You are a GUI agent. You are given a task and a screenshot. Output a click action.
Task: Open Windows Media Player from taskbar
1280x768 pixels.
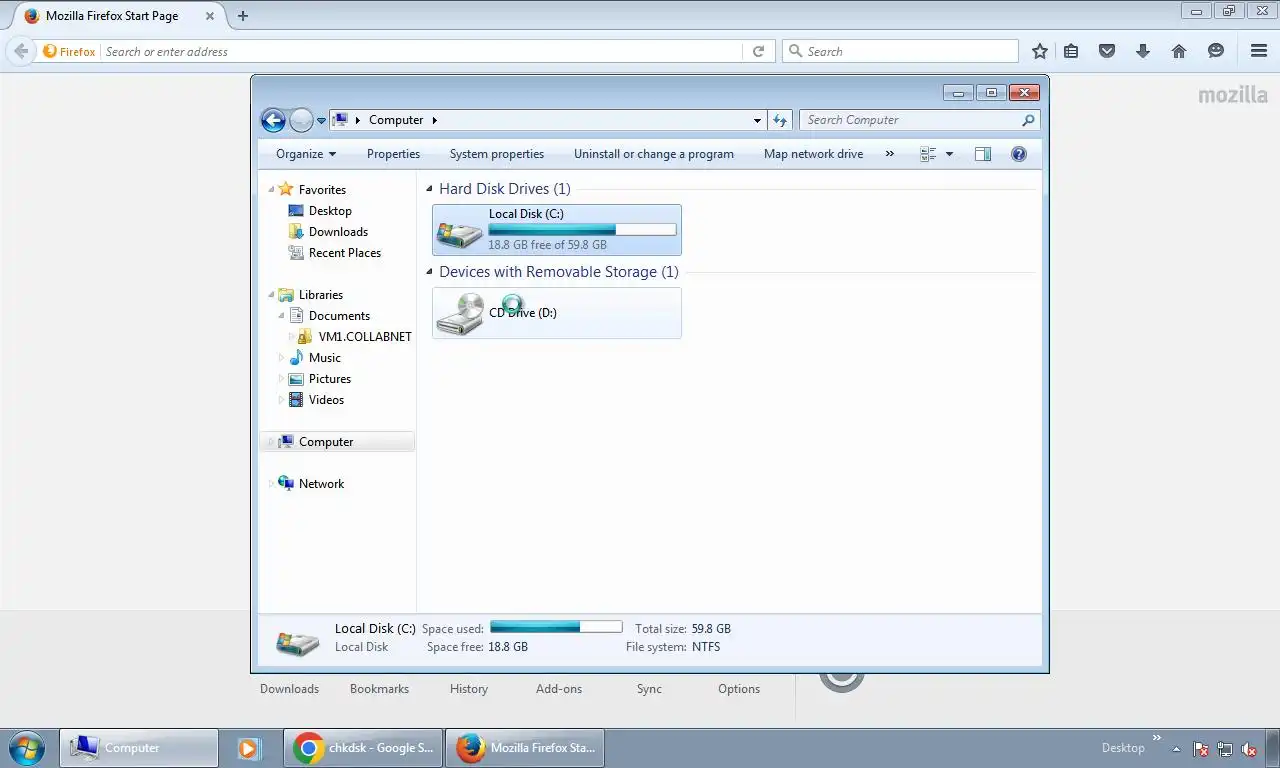click(249, 748)
